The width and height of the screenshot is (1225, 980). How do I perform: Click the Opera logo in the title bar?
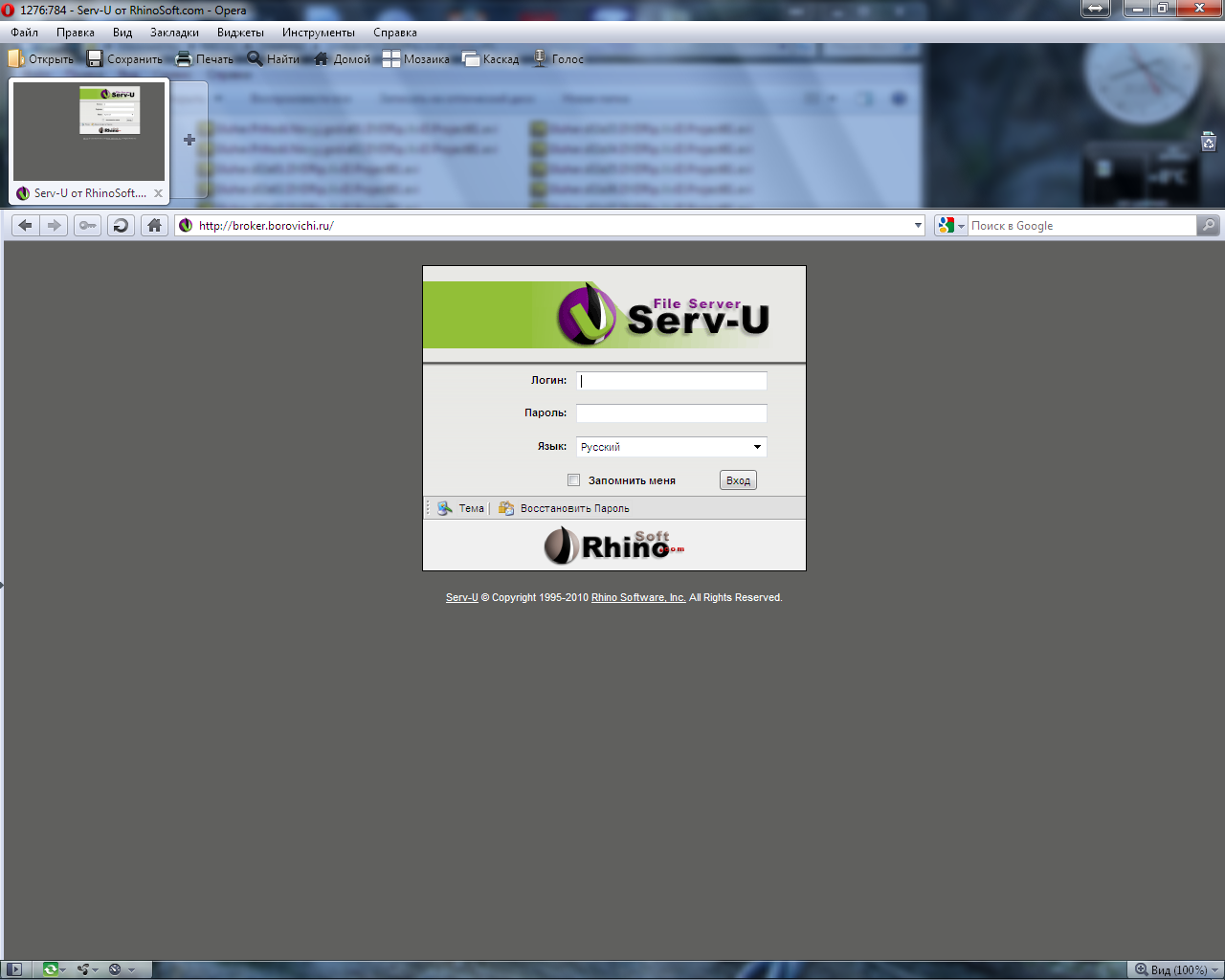click(9, 11)
